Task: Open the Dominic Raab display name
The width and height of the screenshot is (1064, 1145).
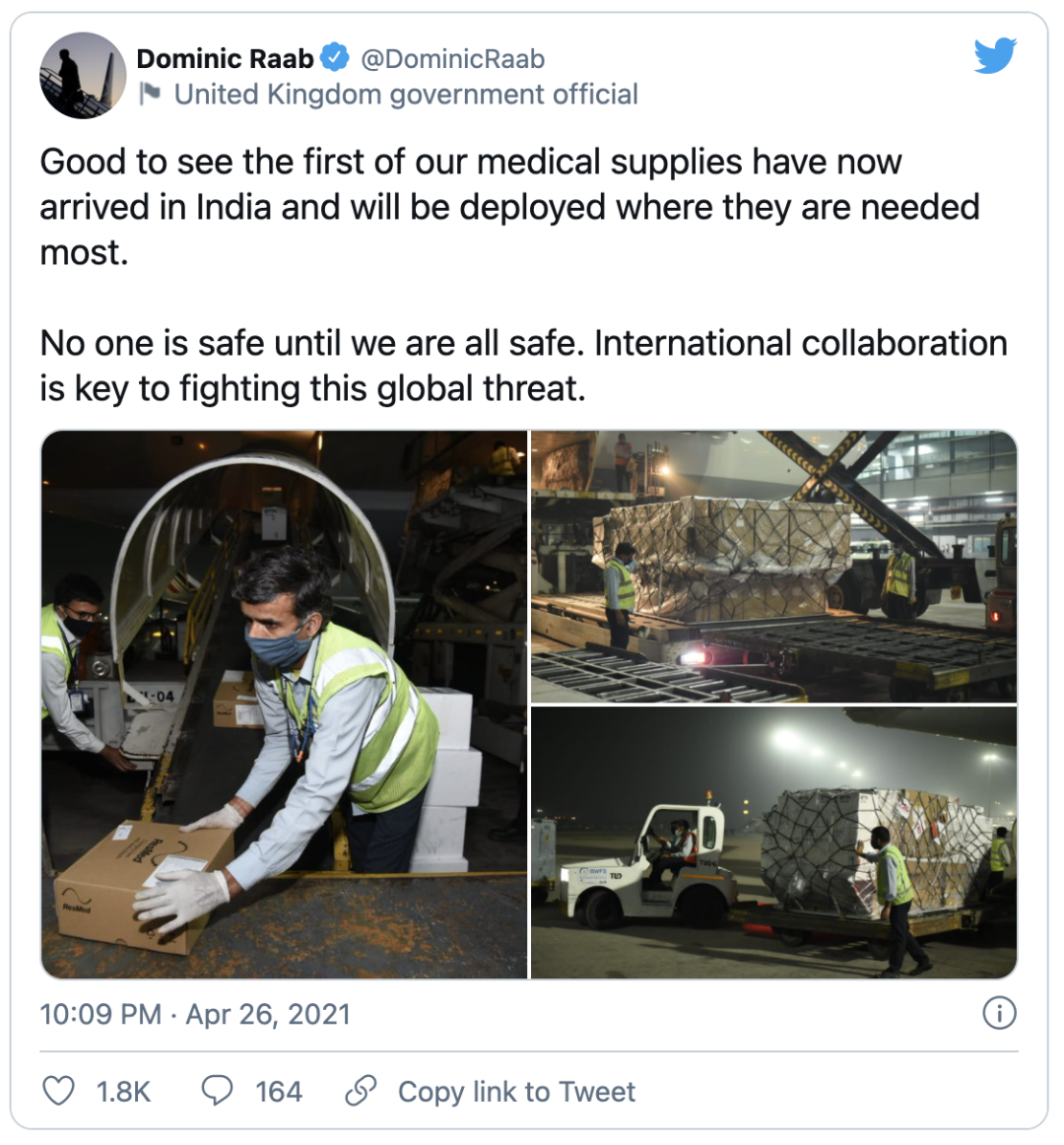Action: [225, 58]
